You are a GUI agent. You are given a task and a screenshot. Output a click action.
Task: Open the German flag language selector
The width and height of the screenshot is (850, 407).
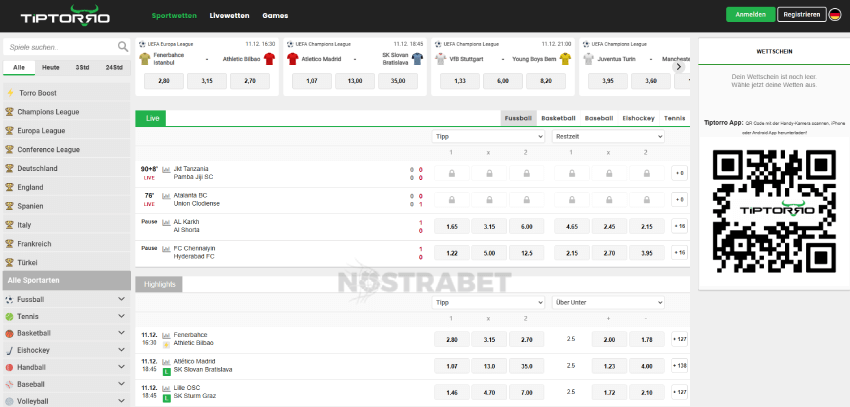point(835,15)
